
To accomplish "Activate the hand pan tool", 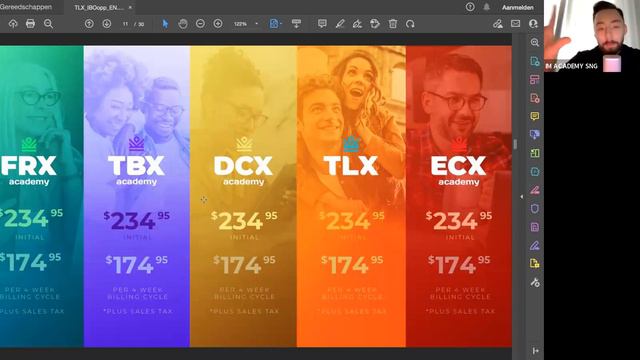I will coord(182,24).
